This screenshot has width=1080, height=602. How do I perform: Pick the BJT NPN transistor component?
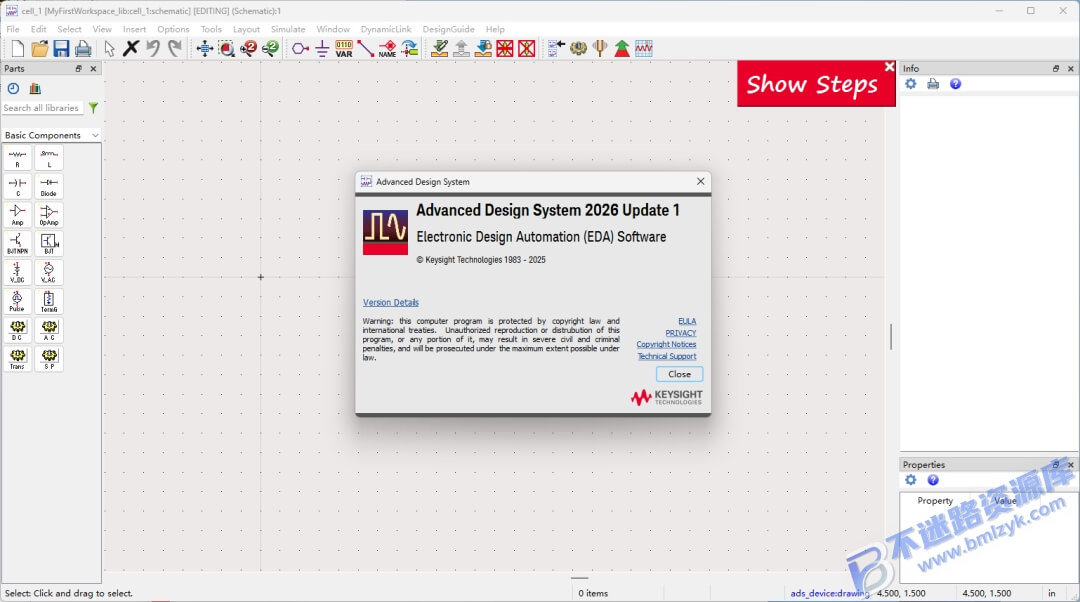17,245
